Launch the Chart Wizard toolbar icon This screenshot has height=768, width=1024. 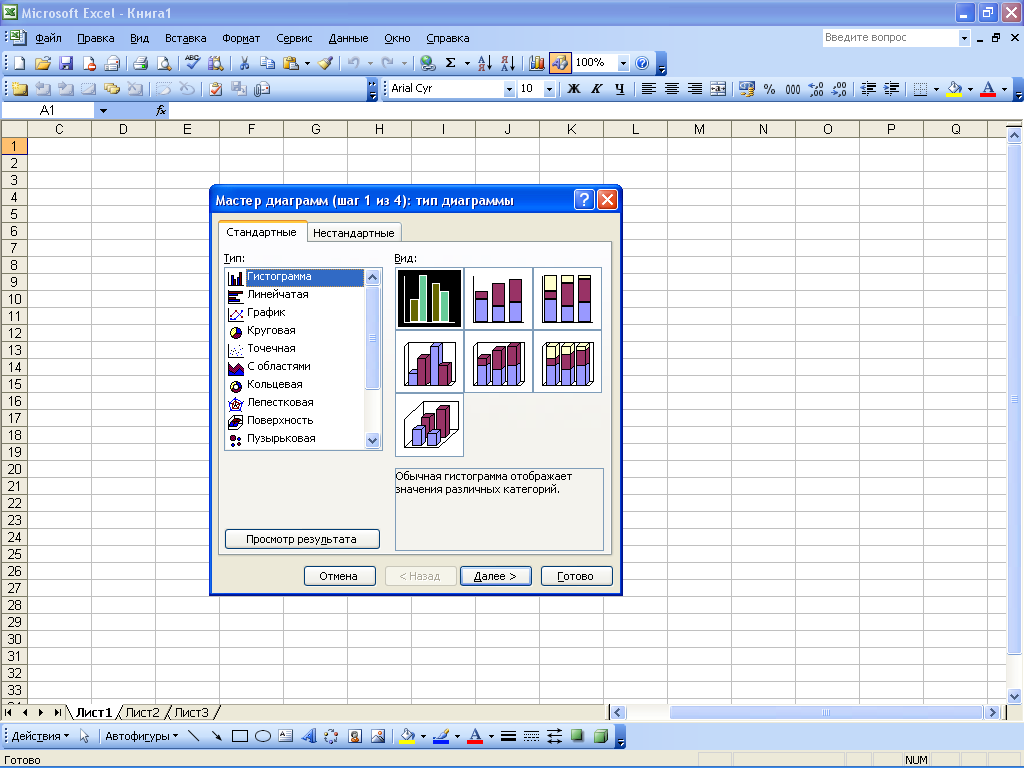point(537,63)
